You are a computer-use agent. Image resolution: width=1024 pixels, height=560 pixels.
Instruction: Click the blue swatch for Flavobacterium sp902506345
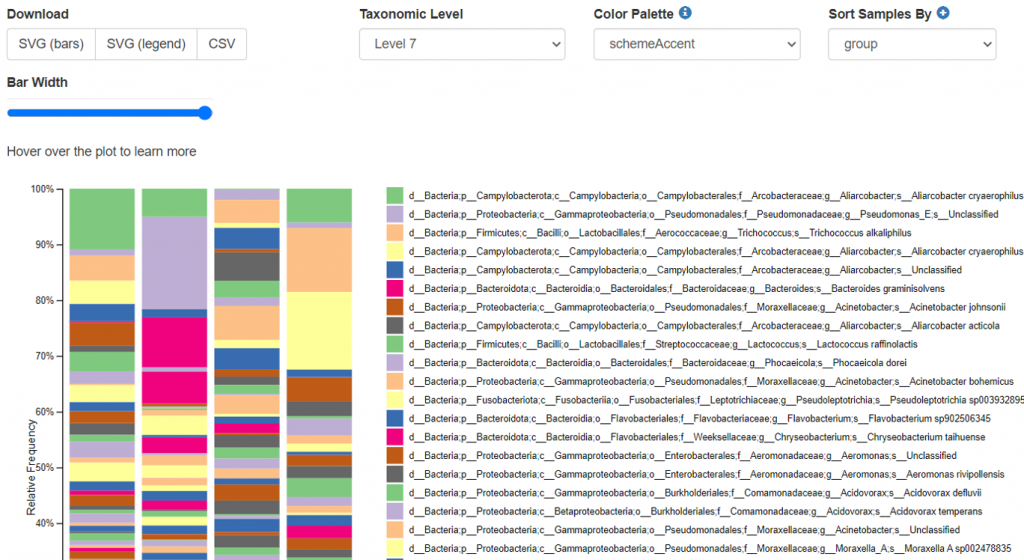394,418
